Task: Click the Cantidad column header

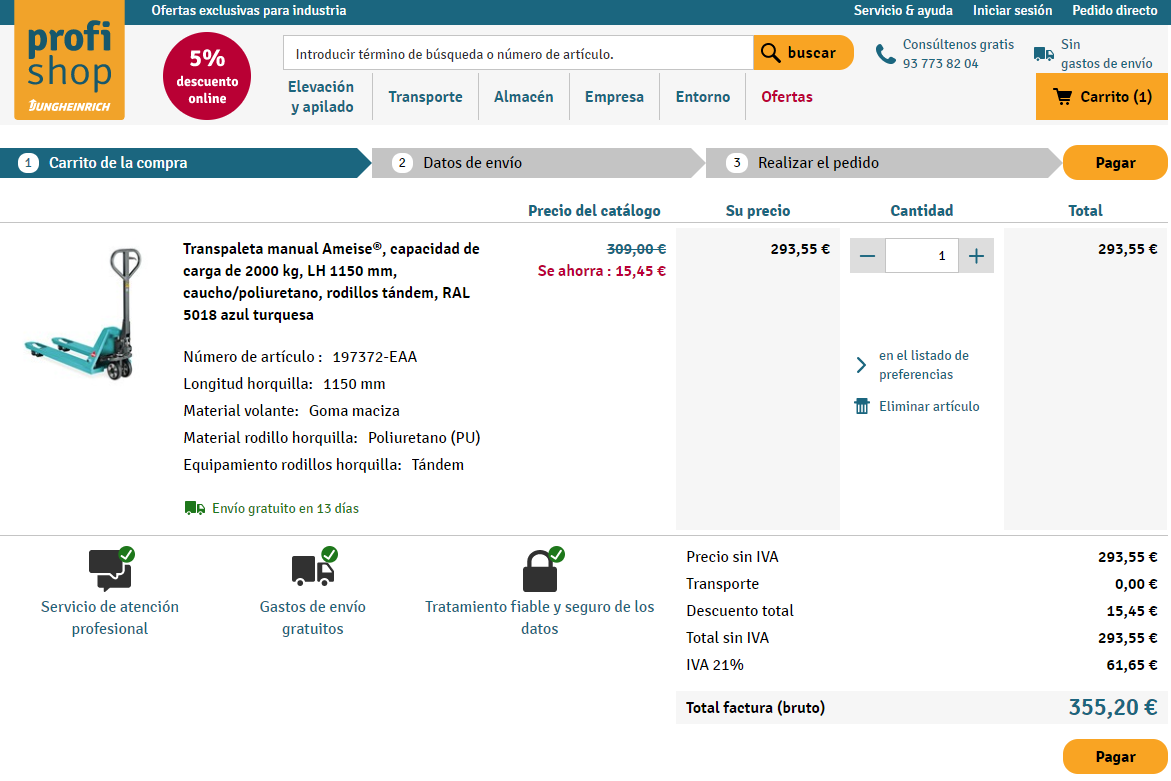Action: (922, 211)
